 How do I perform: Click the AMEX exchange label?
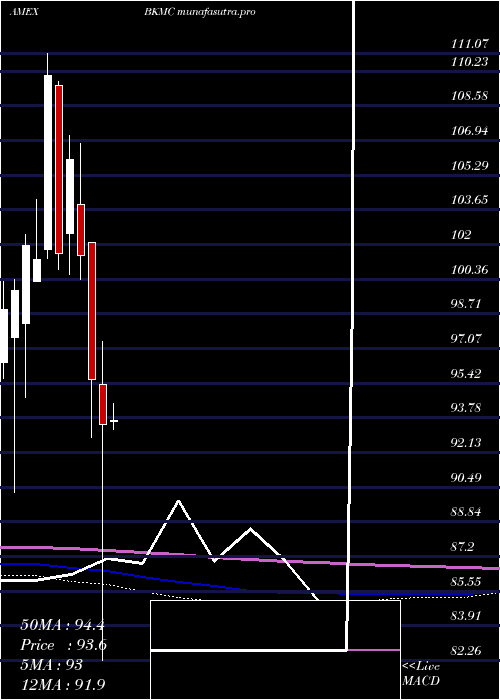(23, 12)
